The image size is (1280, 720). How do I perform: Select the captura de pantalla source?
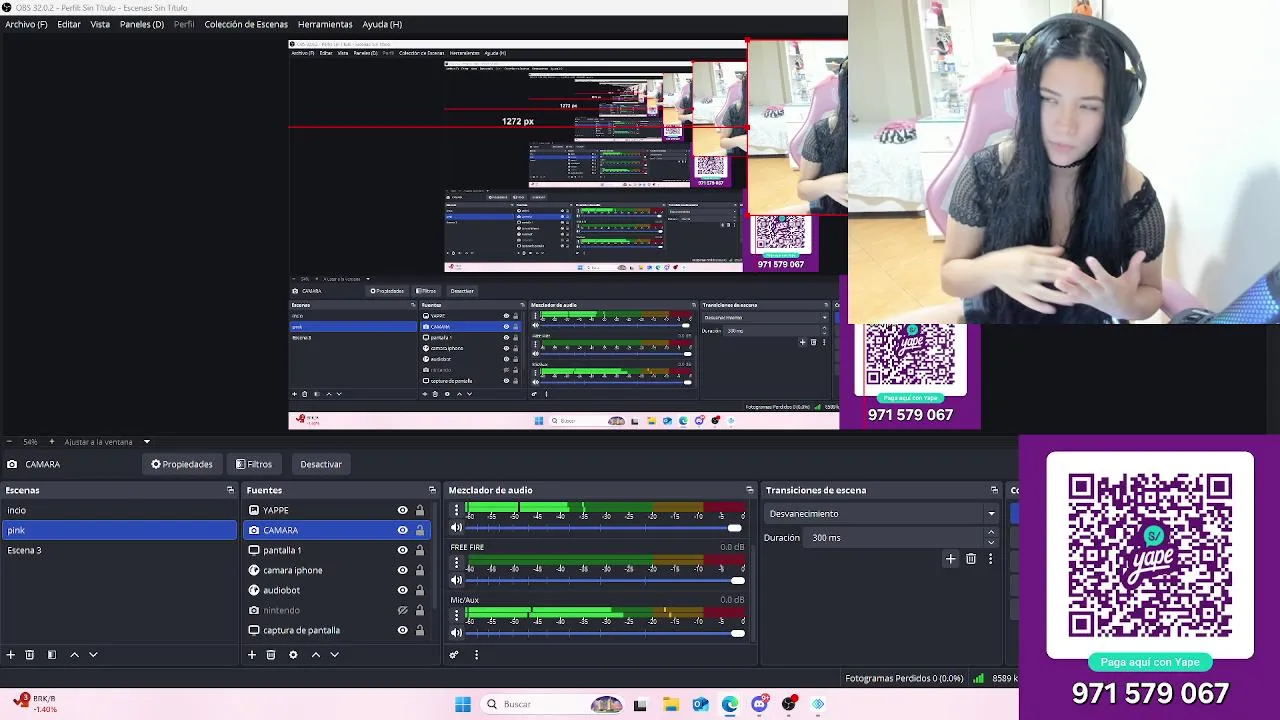[x=337, y=630]
